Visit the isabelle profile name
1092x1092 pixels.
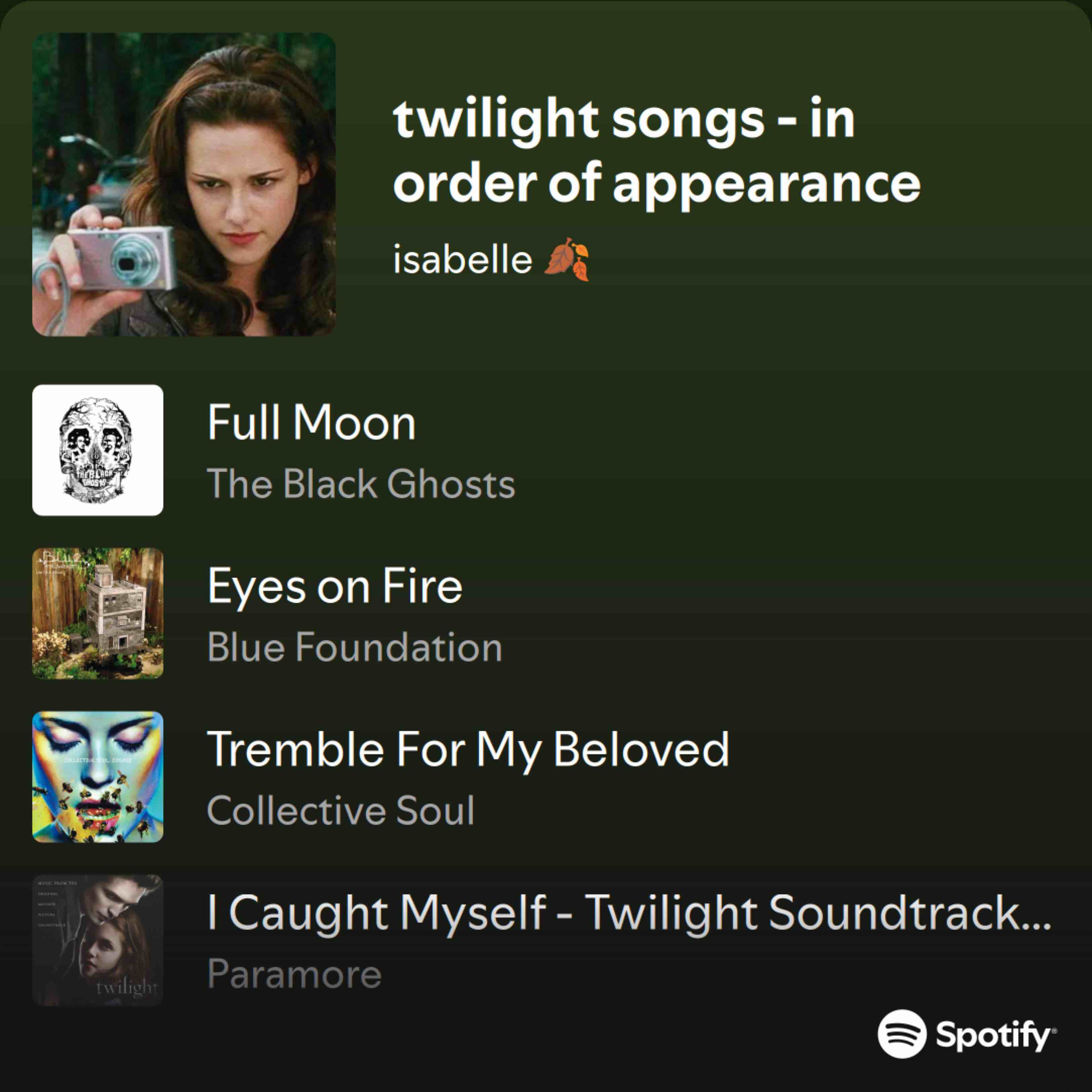[463, 260]
